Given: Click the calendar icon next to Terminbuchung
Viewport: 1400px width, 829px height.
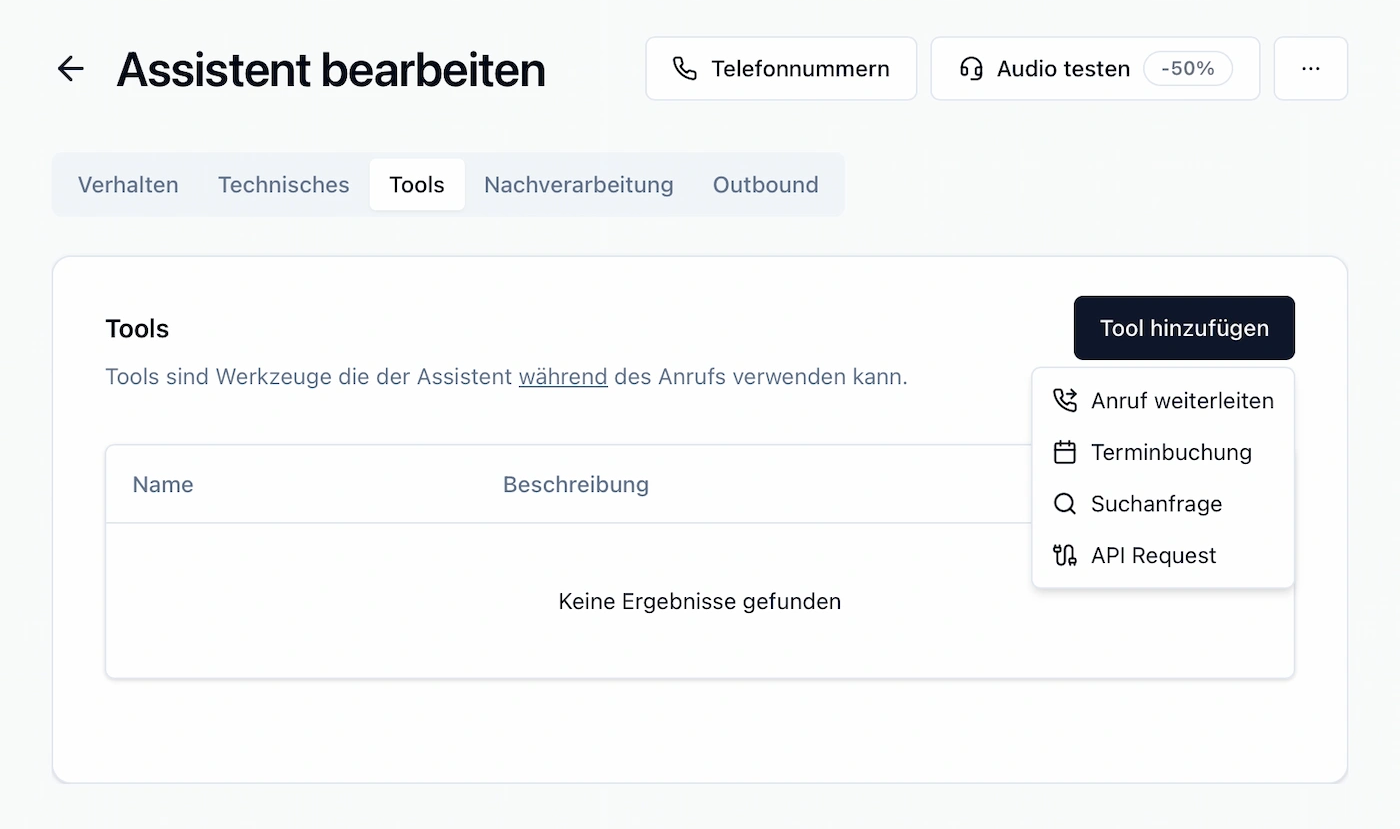Looking at the screenshot, I should [1065, 451].
